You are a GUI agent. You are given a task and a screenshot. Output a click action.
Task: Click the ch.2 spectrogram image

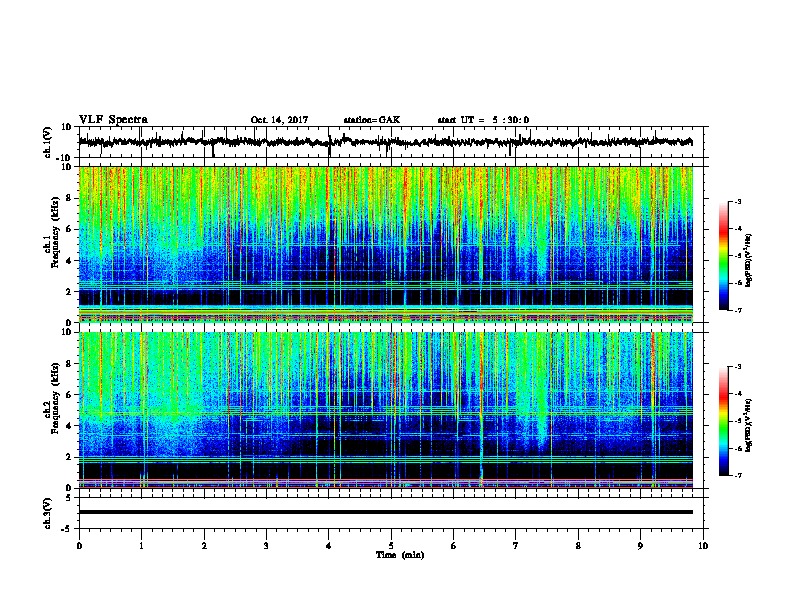[385, 410]
